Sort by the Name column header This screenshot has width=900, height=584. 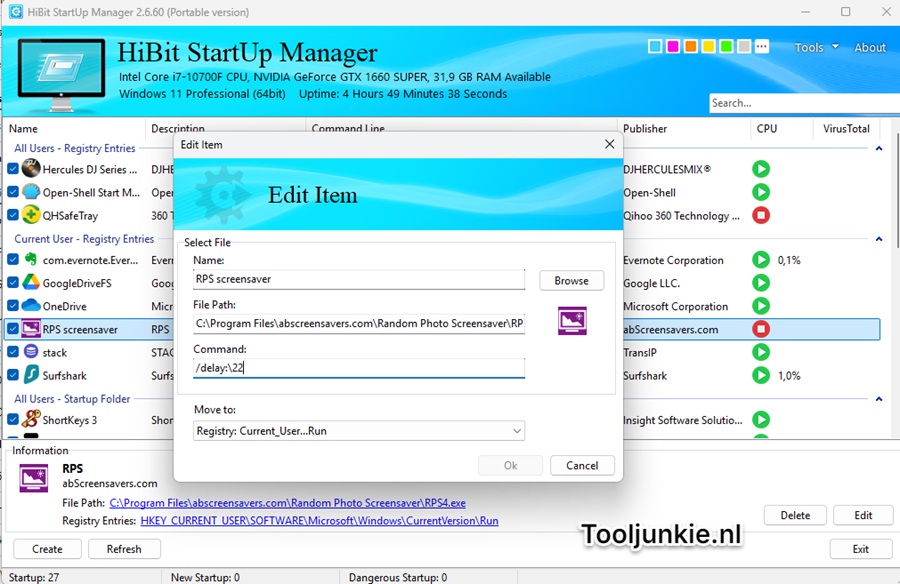tap(75, 129)
